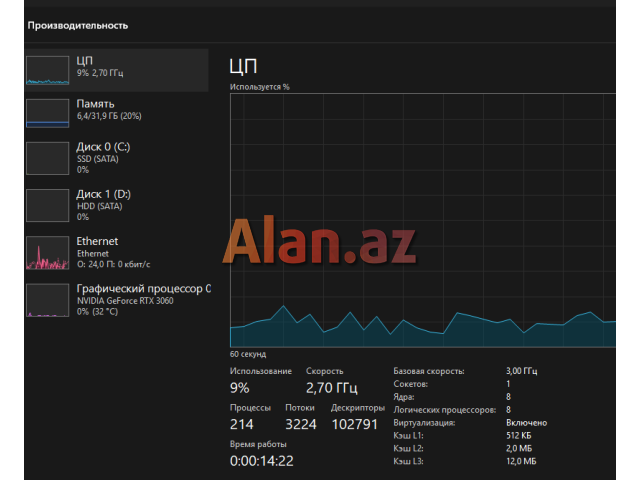Select the ЦП mini graph in sidebar
The image size is (640, 480).
pyautogui.click(x=46, y=69)
